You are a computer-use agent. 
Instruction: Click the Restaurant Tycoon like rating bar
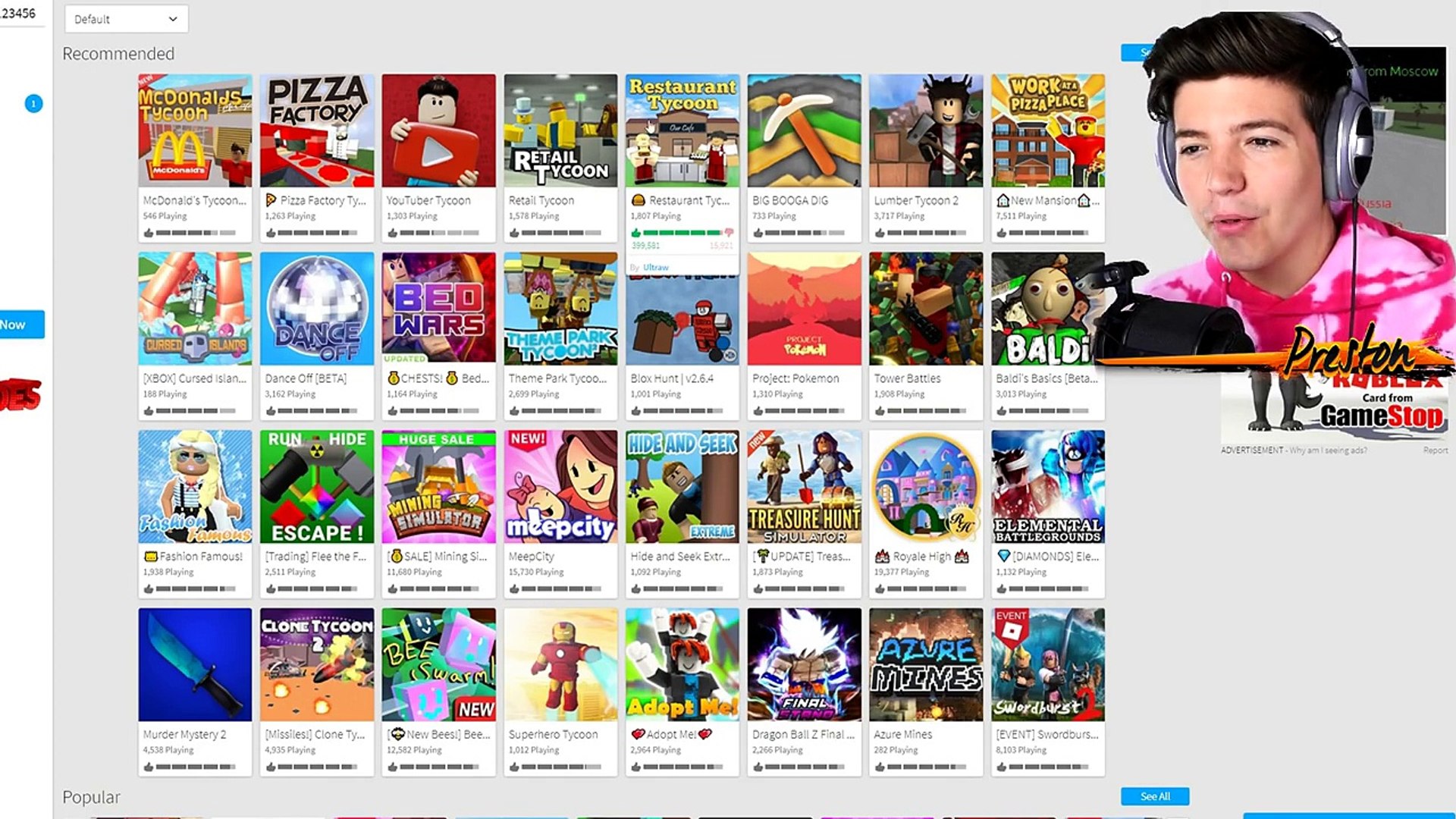point(682,233)
